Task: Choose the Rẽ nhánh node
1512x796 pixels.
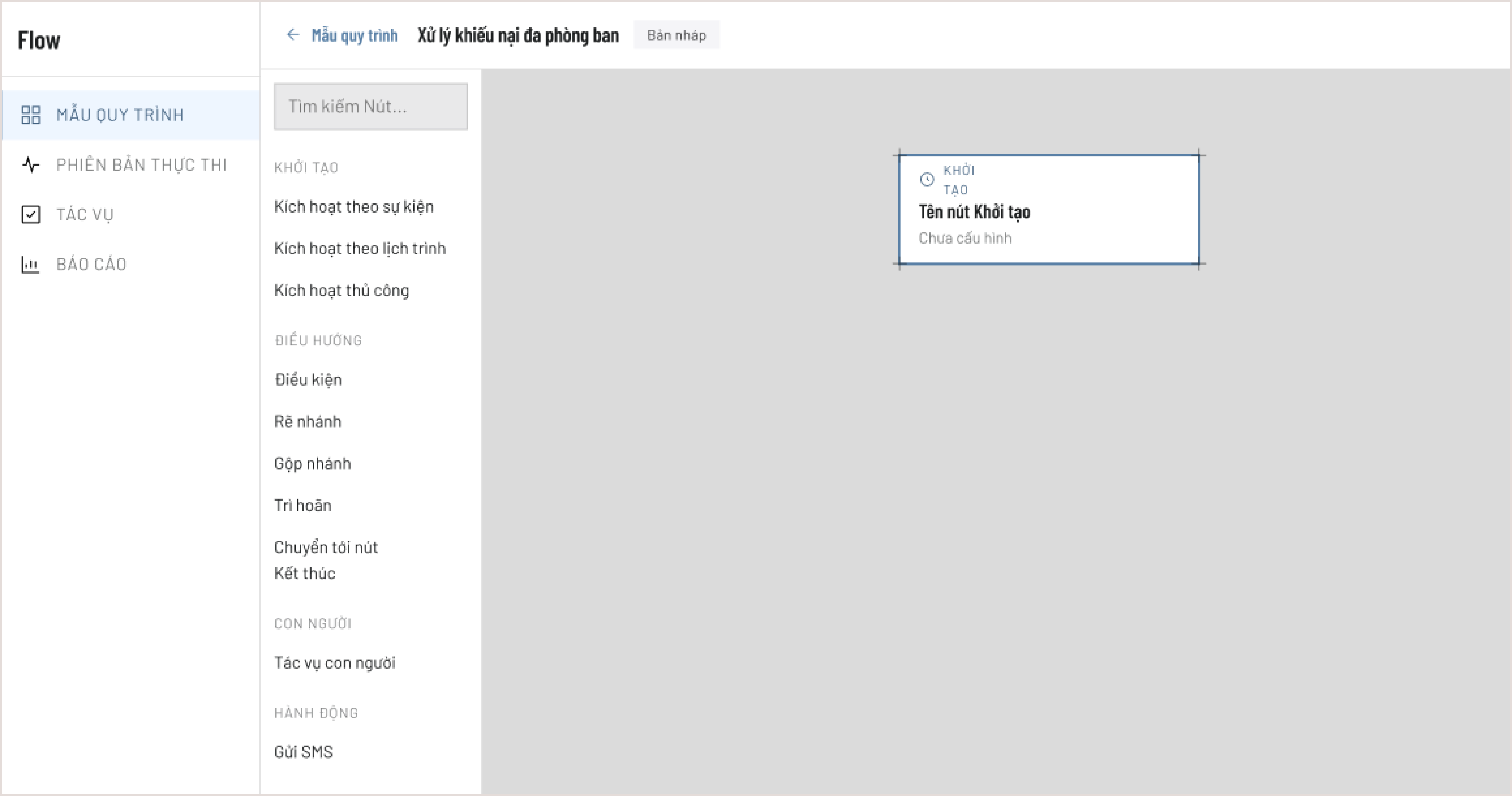Action: click(x=308, y=421)
